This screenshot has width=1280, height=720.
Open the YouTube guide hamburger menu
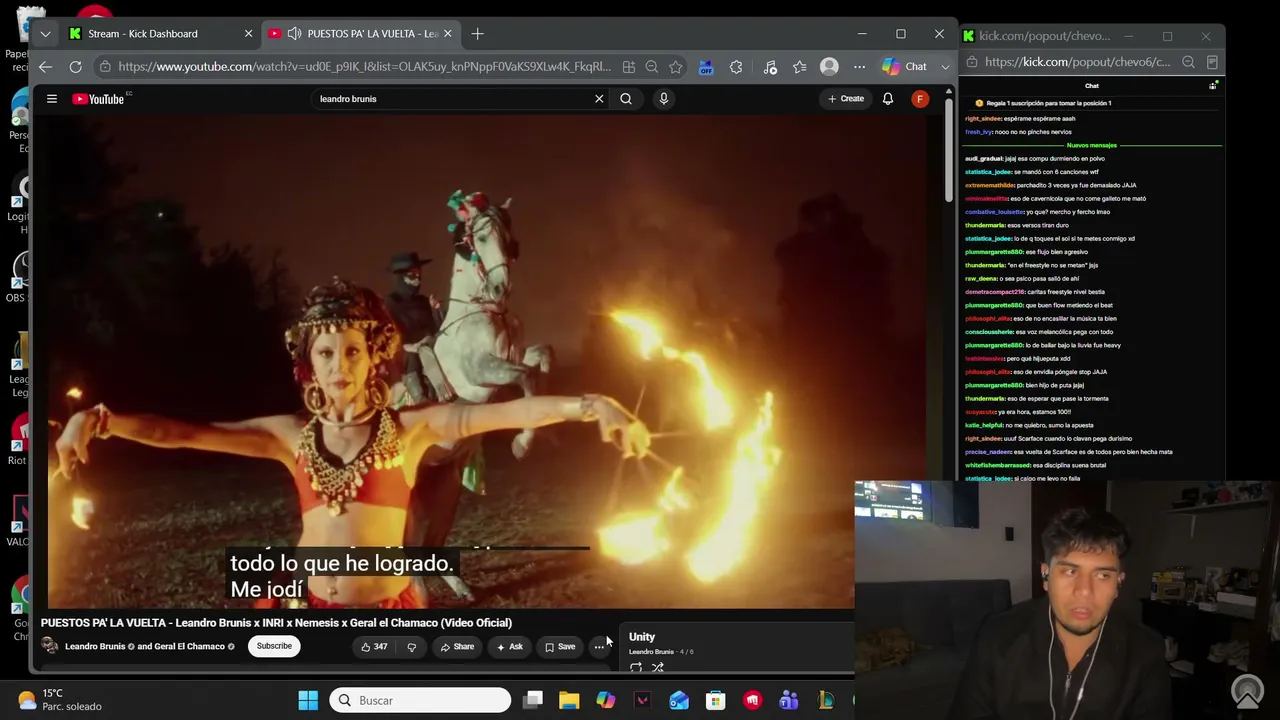click(51, 99)
